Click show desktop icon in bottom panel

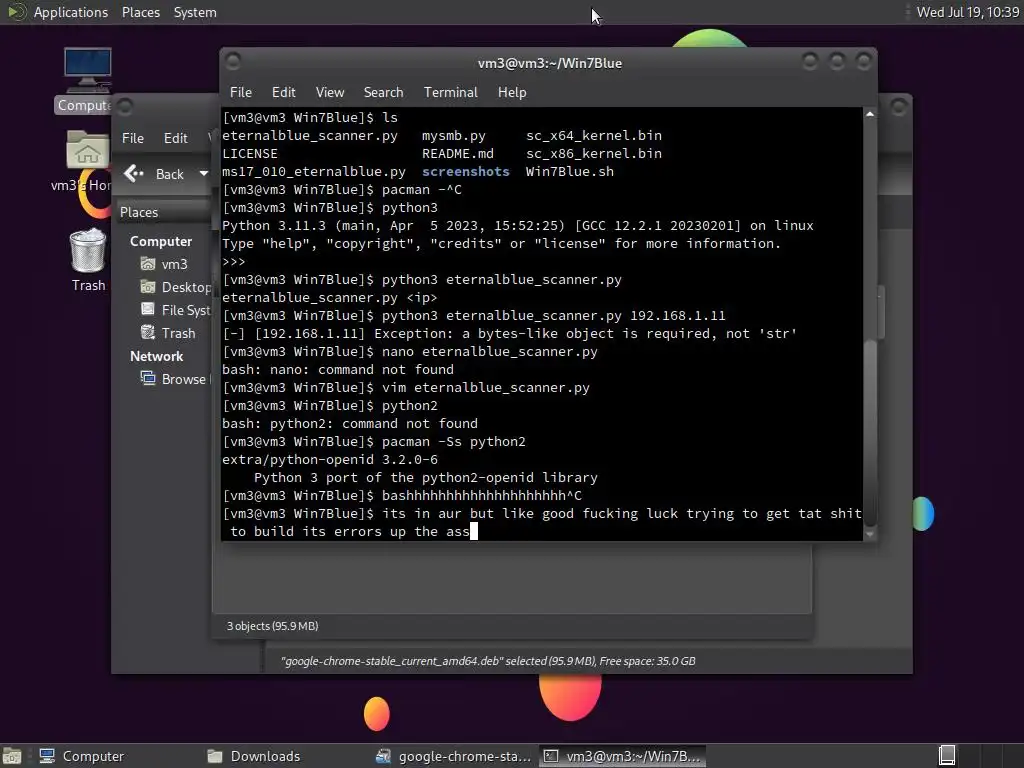point(12,756)
